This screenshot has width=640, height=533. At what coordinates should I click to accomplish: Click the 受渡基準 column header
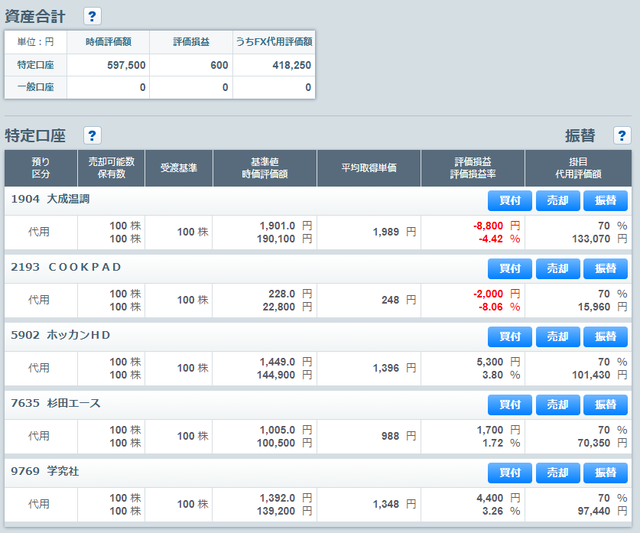click(179, 168)
